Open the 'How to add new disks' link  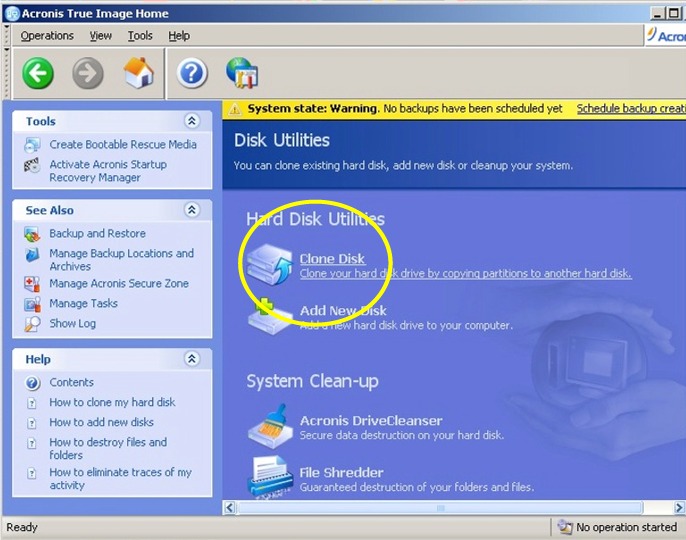[x=102, y=422]
